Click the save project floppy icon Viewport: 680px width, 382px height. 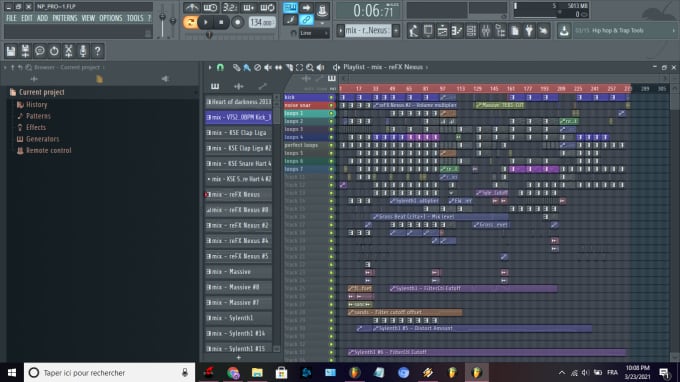click(11, 51)
